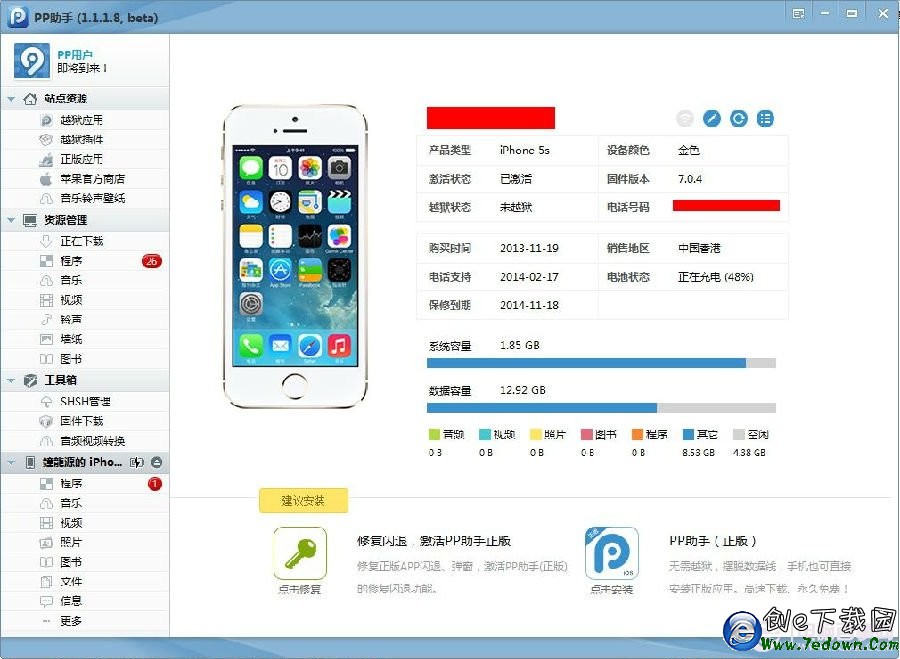Switch to the 建议安装 tab
The height and width of the screenshot is (659, 900).
click(303, 500)
